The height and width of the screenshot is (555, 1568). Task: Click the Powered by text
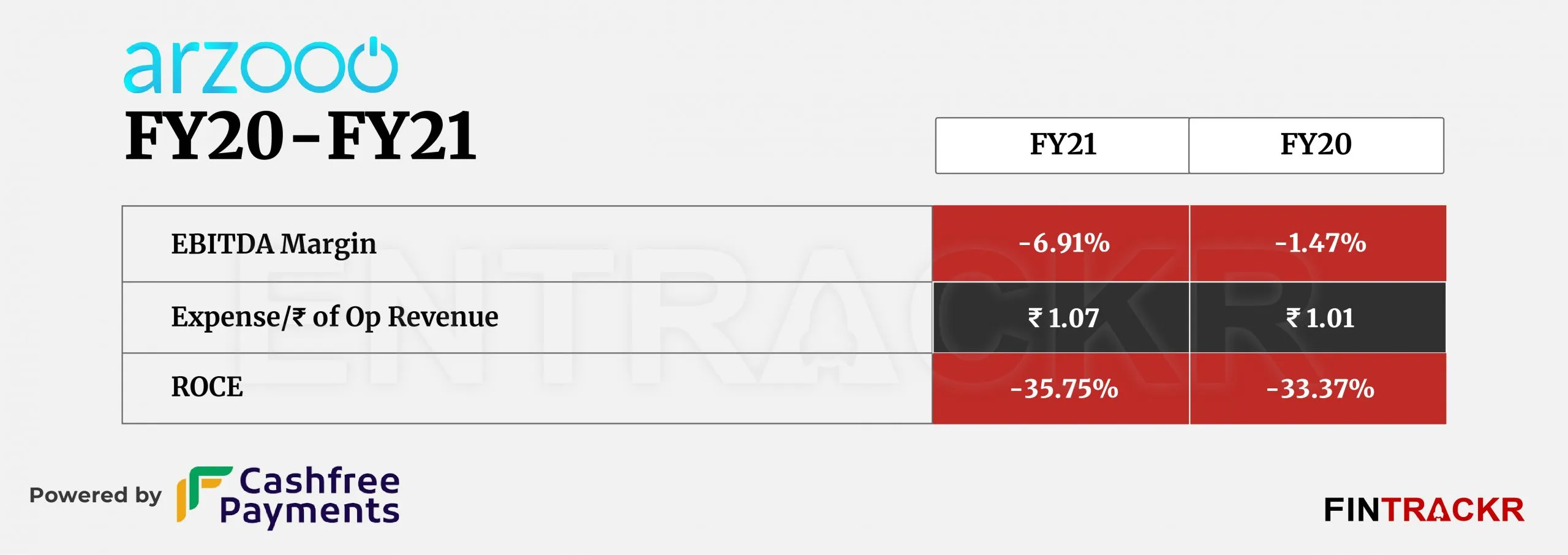[x=96, y=496]
